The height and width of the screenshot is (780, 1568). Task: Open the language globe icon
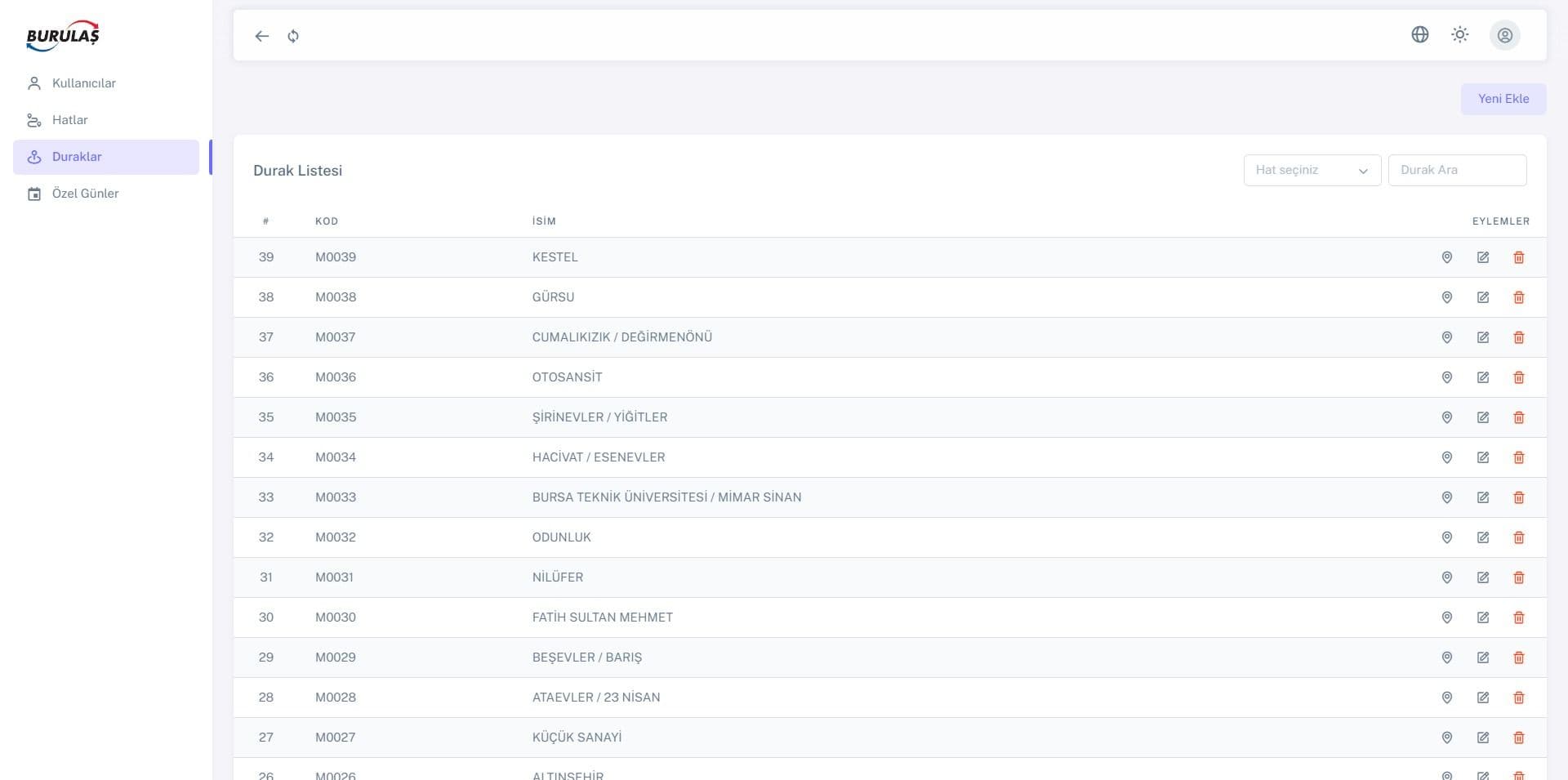click(1420, 34)
